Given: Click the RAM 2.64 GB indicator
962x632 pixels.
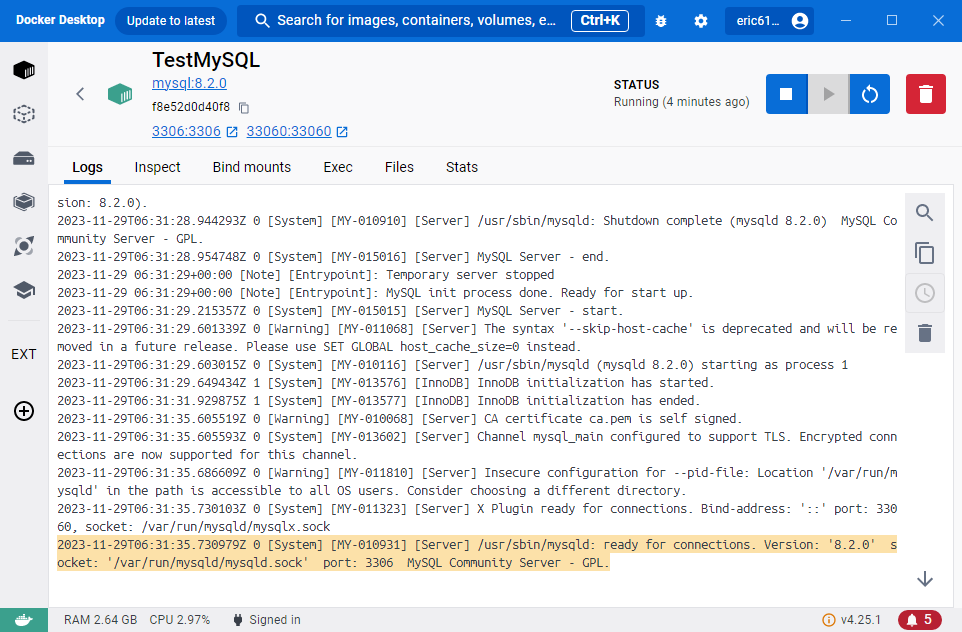Looking at the screenshot, I should coord(101,620).
